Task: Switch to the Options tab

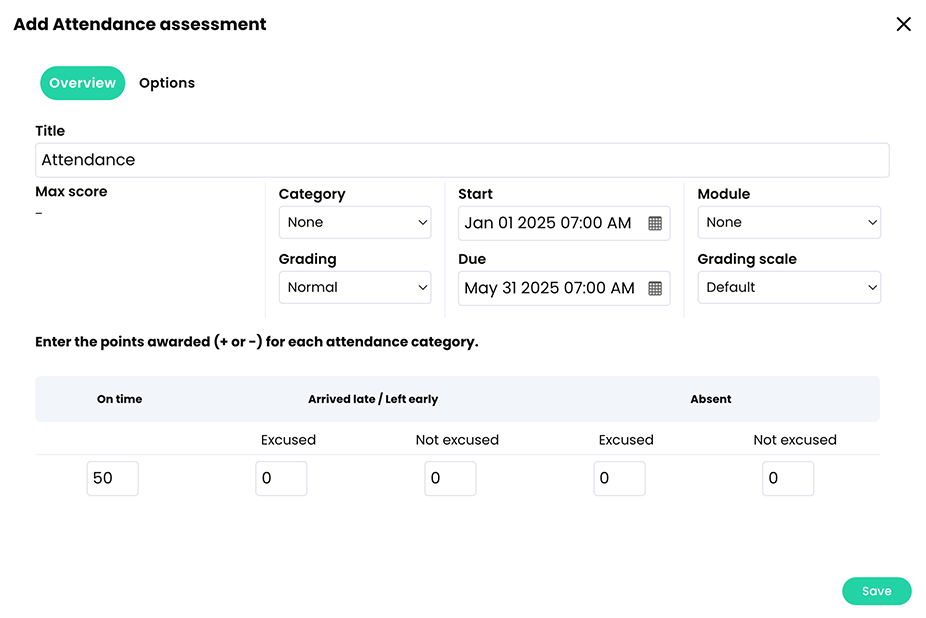Action: [167, 83]
